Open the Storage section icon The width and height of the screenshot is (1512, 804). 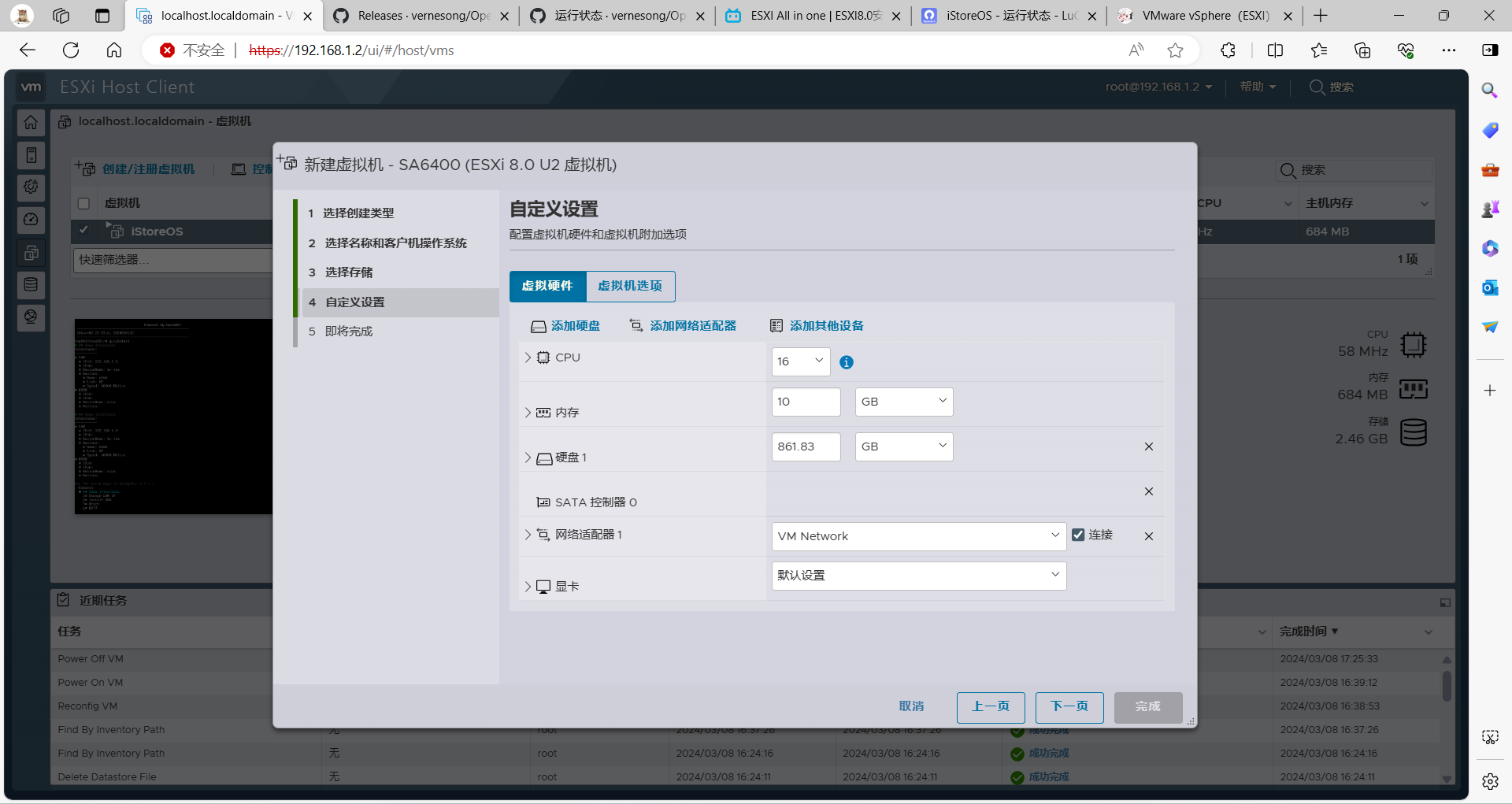[x=31, y=285]
